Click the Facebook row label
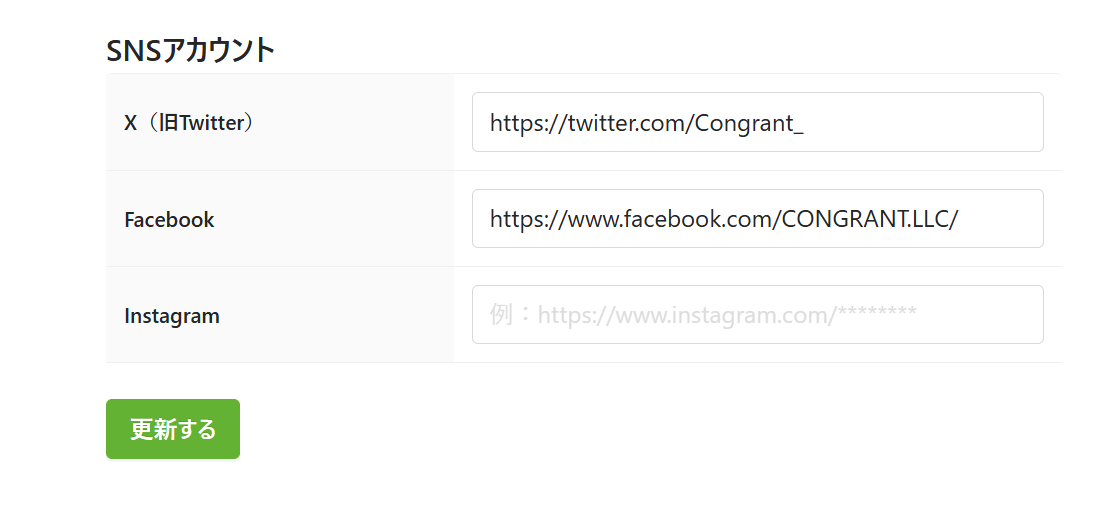 (169, 220)
